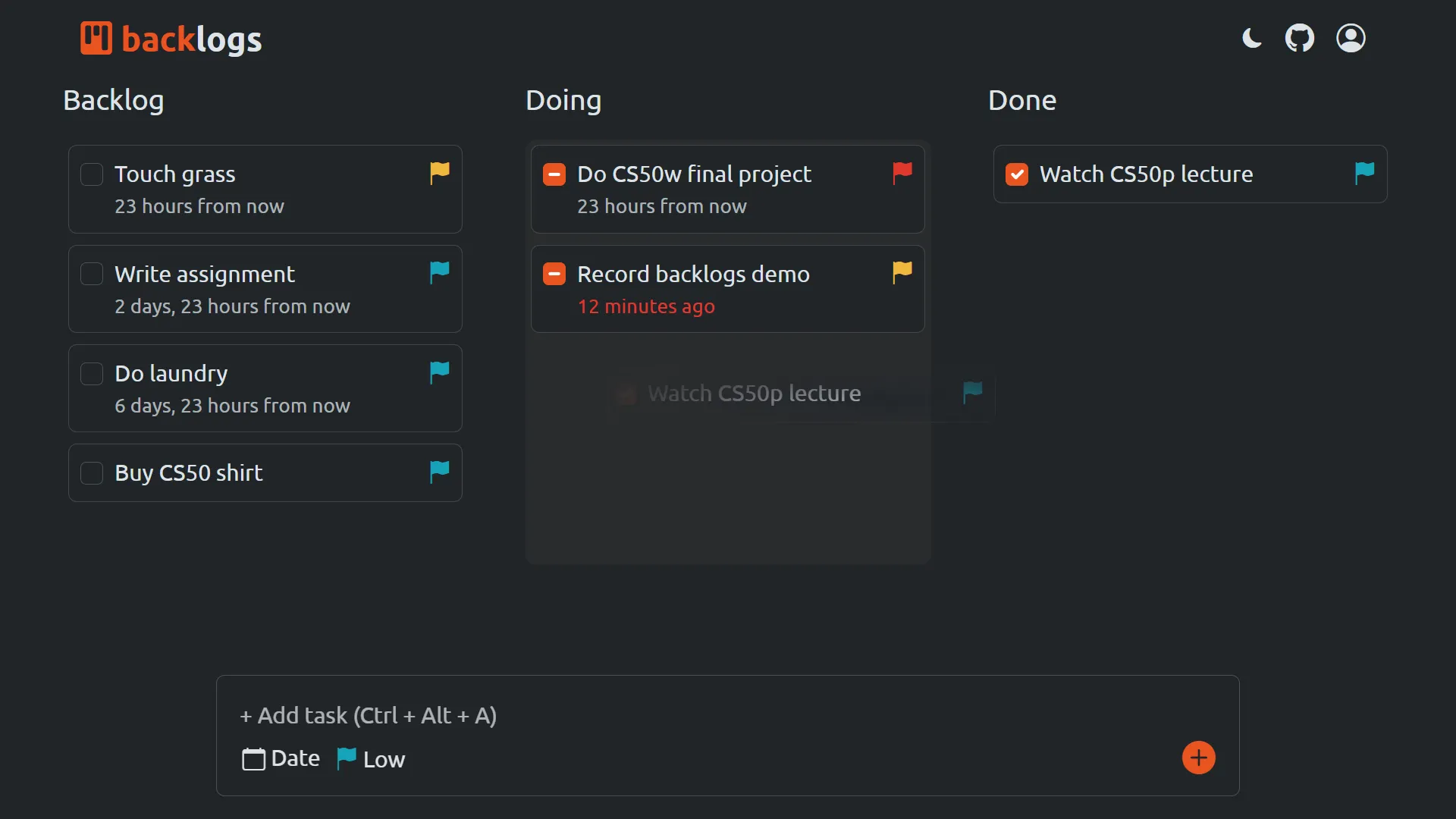Click Touch grass '23 hours from now' text
Screen dimensions: 1456x819
pos(199,206)
